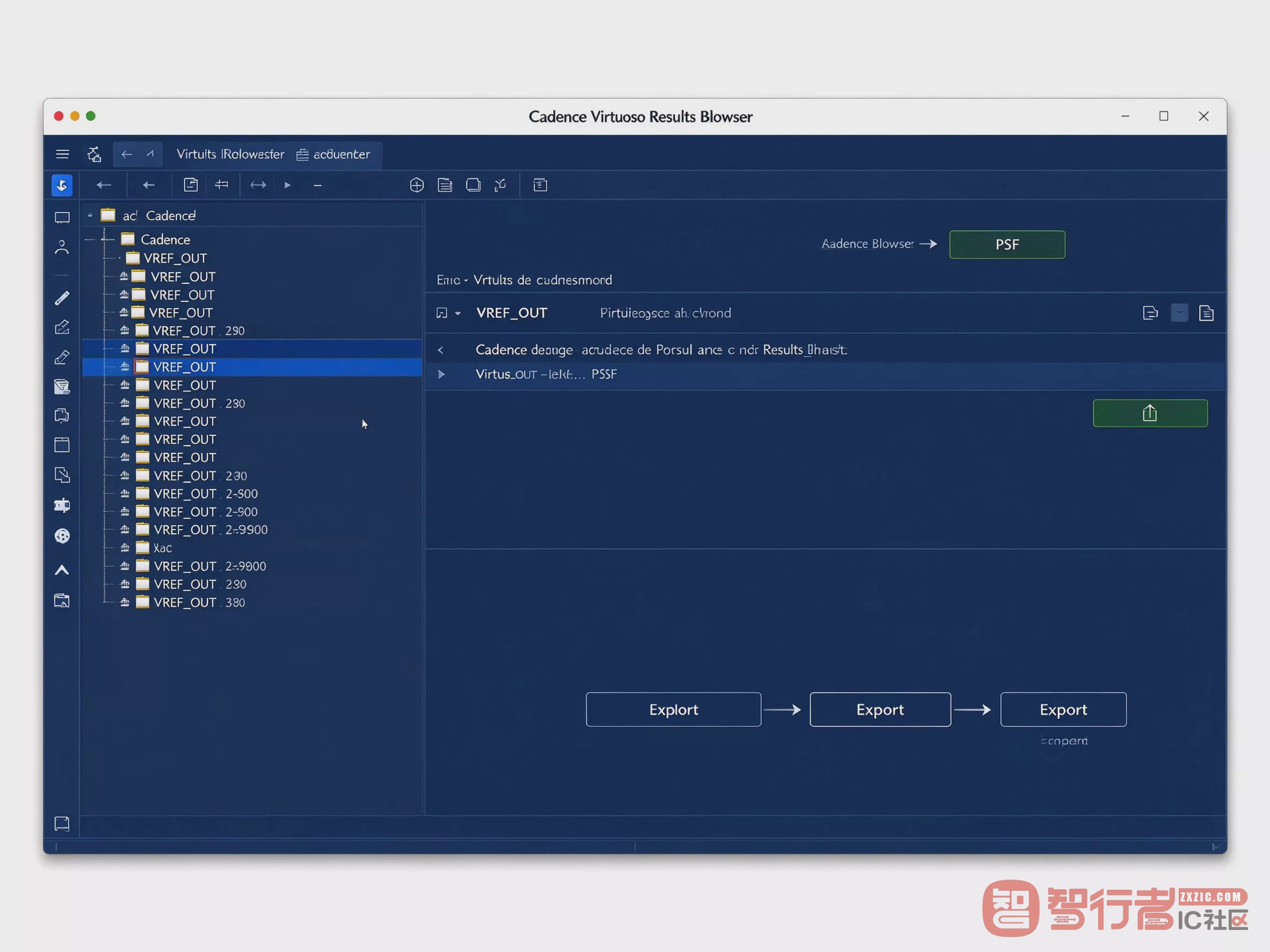Click the stacked pages toolbar icon
The image size is (1270, 952).
tap(445, 185)
